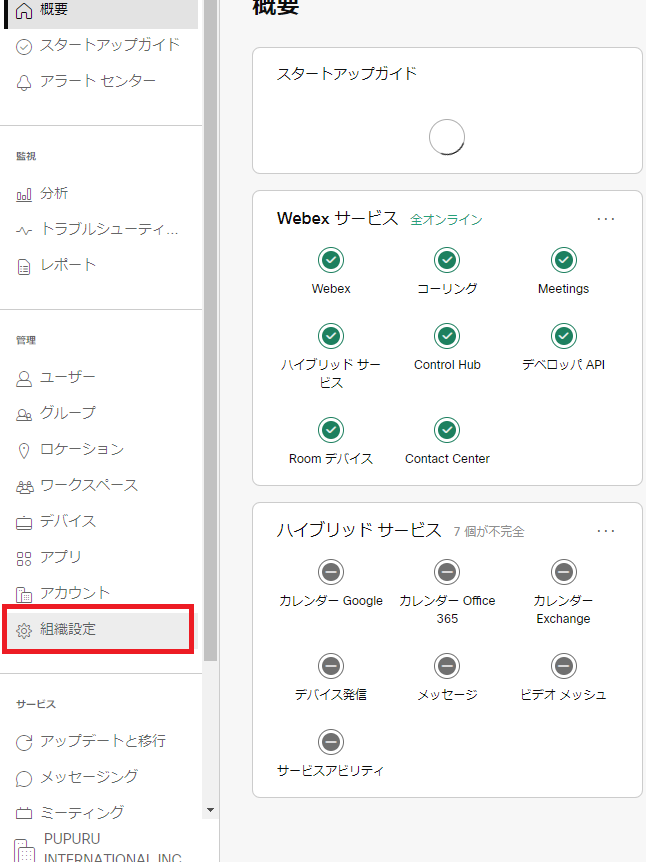Open the グループ sidebar label
This screenshot has width=672, height=862.
68,413
